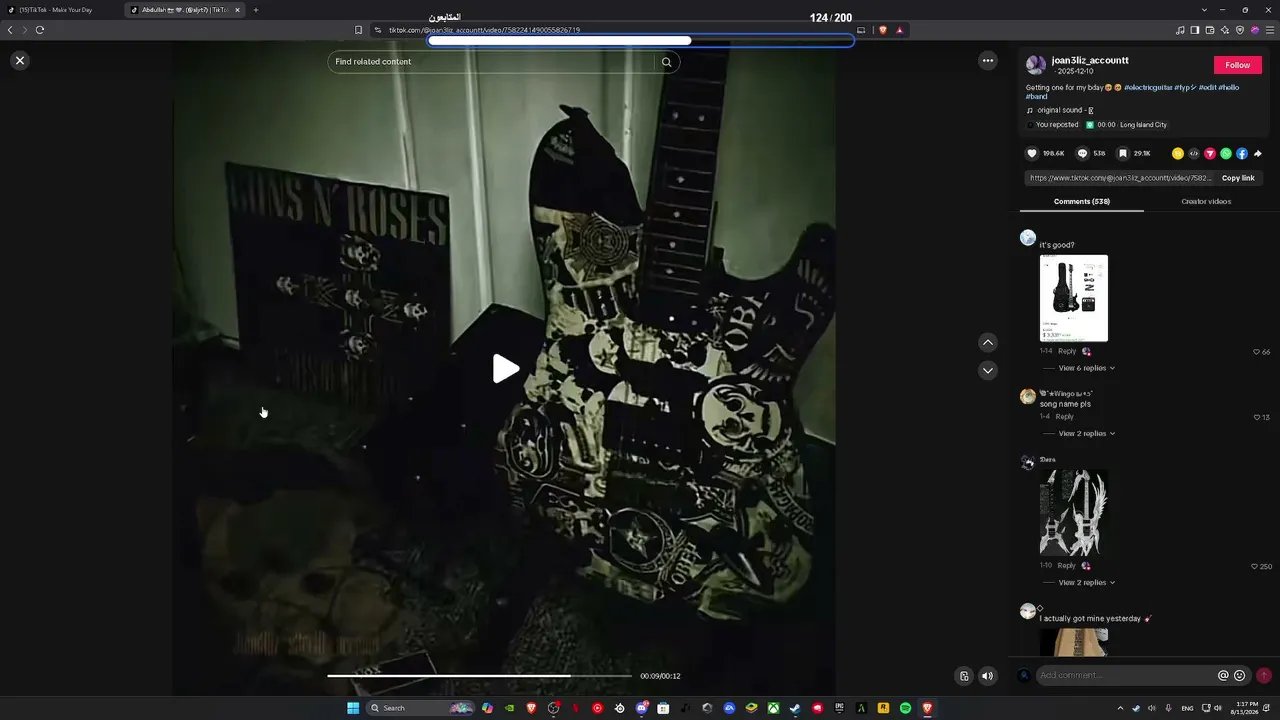Share via the red send icon
This screenshot has width=1280, height=720.
click(x=1210, y=154)
